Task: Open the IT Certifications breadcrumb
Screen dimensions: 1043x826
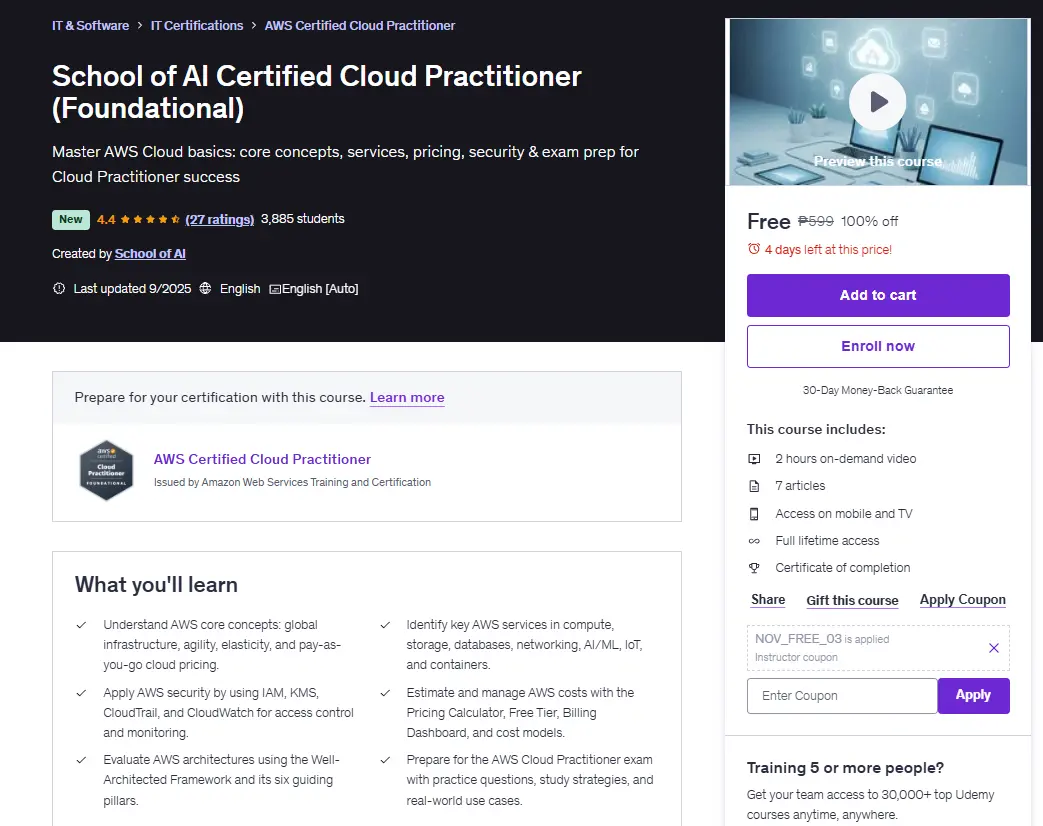Action: click(x=197, y=25)
